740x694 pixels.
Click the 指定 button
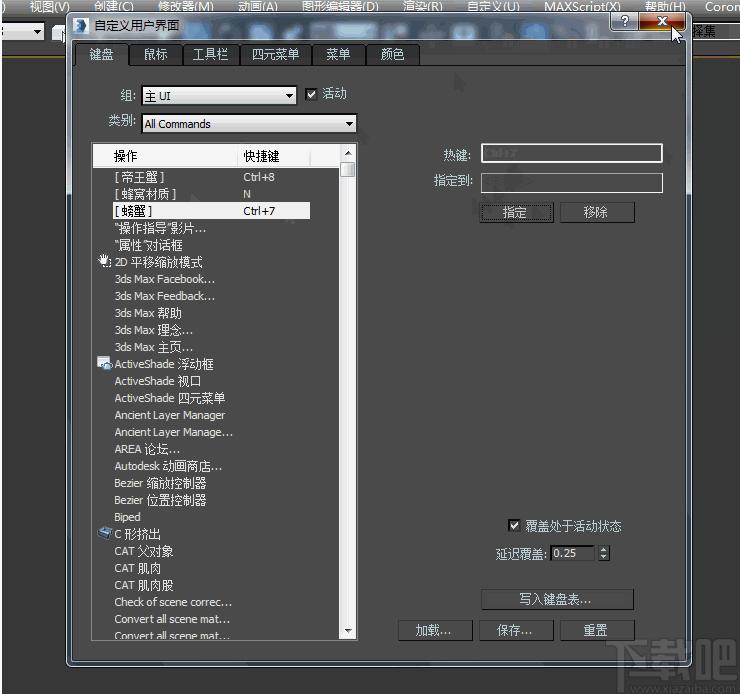click(516, 212)
